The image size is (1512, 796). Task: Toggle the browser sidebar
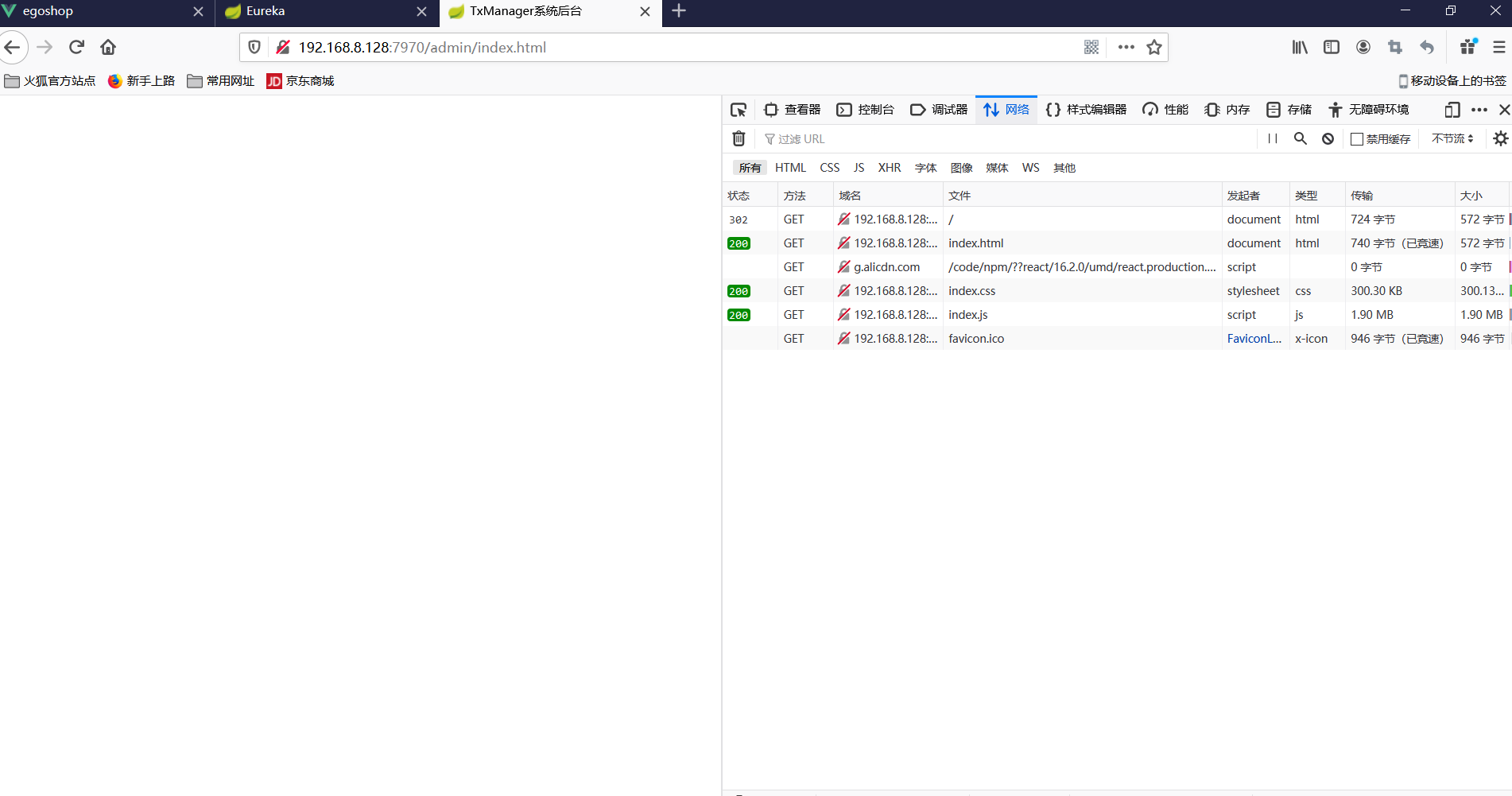(x=1332, y=48)
